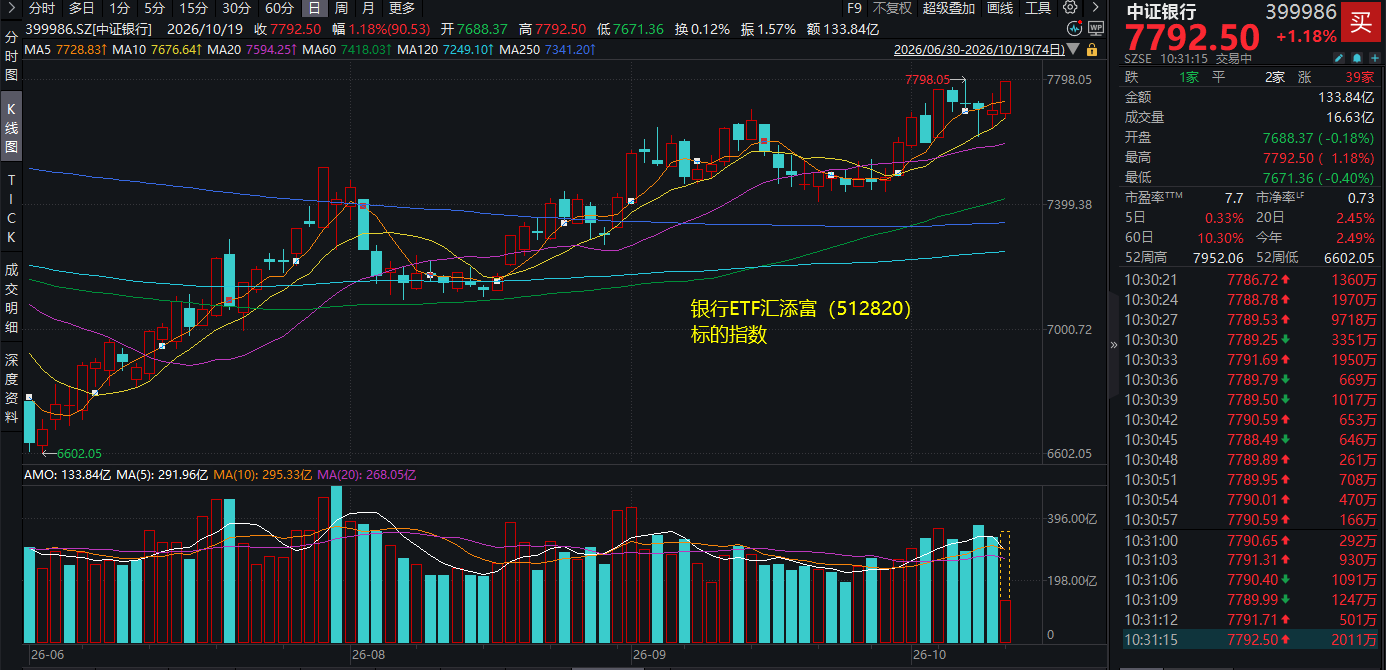Open chart settings gear icon

[x=1069, y=8]
